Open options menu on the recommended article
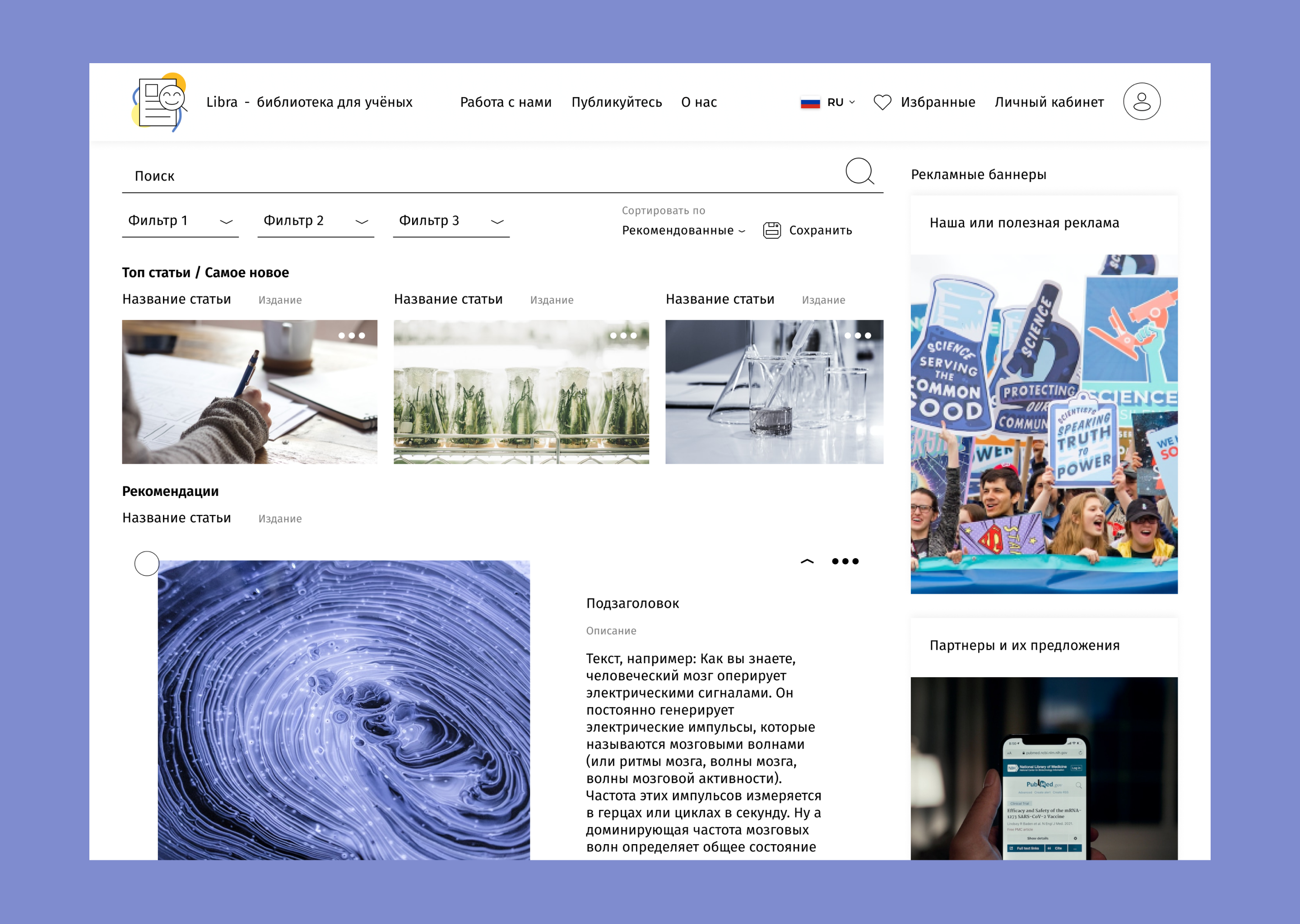 tap(846, 561)
